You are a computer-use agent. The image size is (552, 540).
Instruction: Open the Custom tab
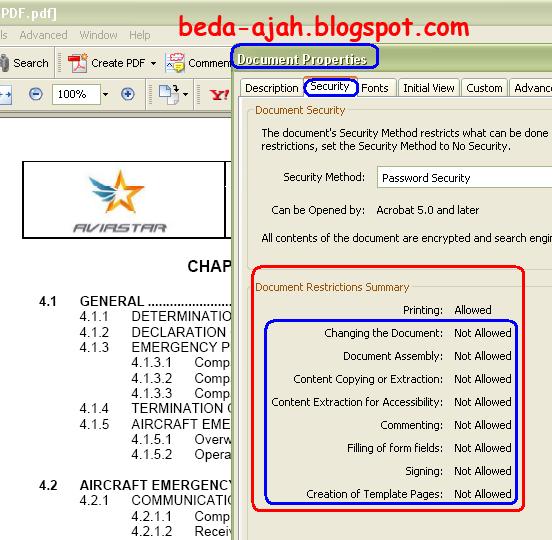coord(484,88)
